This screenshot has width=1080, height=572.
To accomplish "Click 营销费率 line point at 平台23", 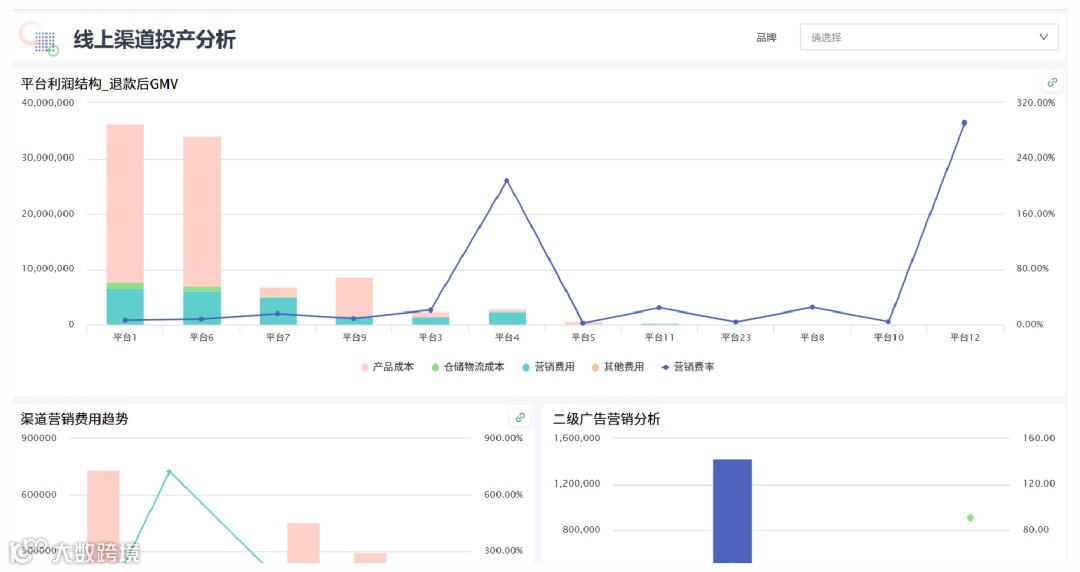I will tap(736, 322).
